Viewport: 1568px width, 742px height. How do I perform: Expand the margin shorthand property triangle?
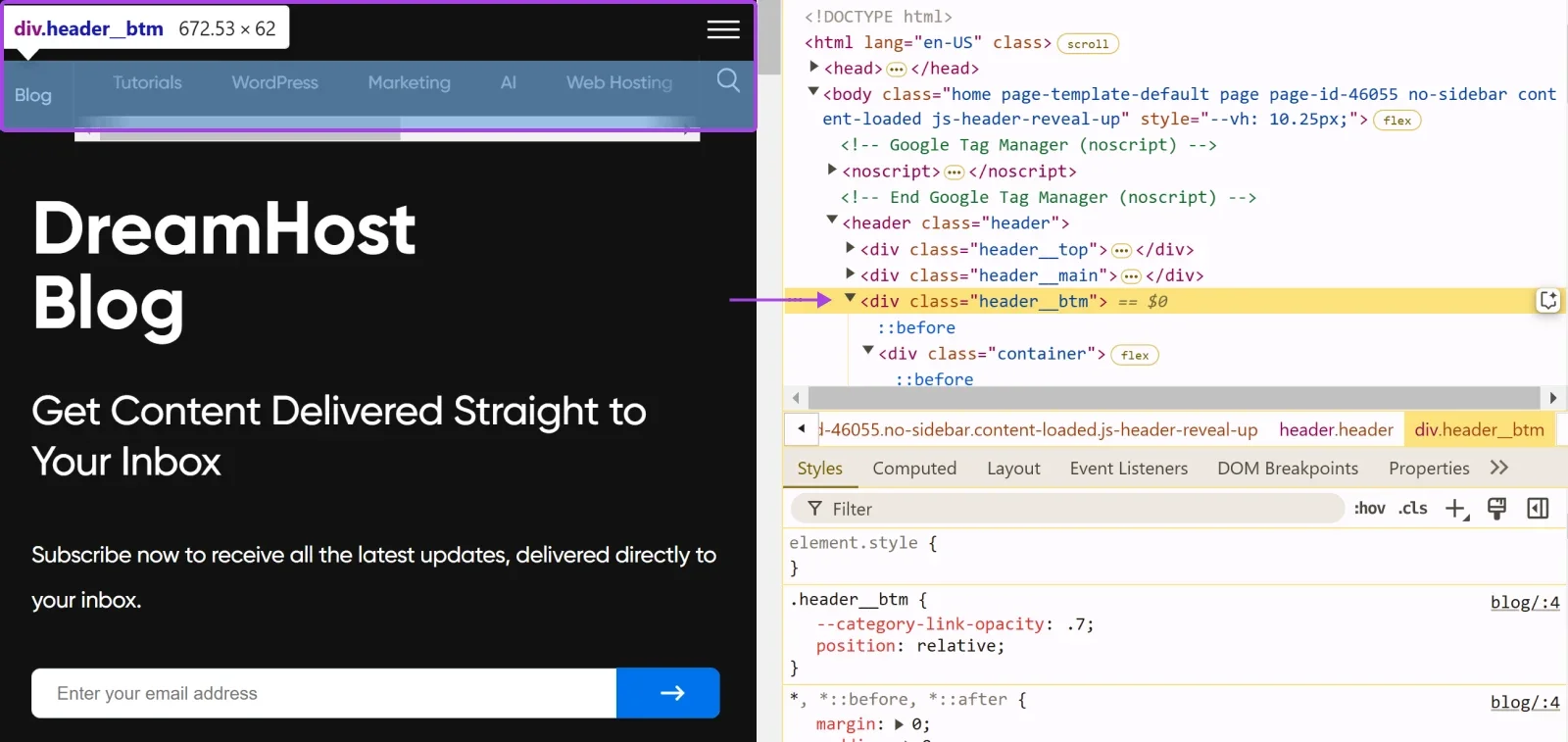pos(900,724)
